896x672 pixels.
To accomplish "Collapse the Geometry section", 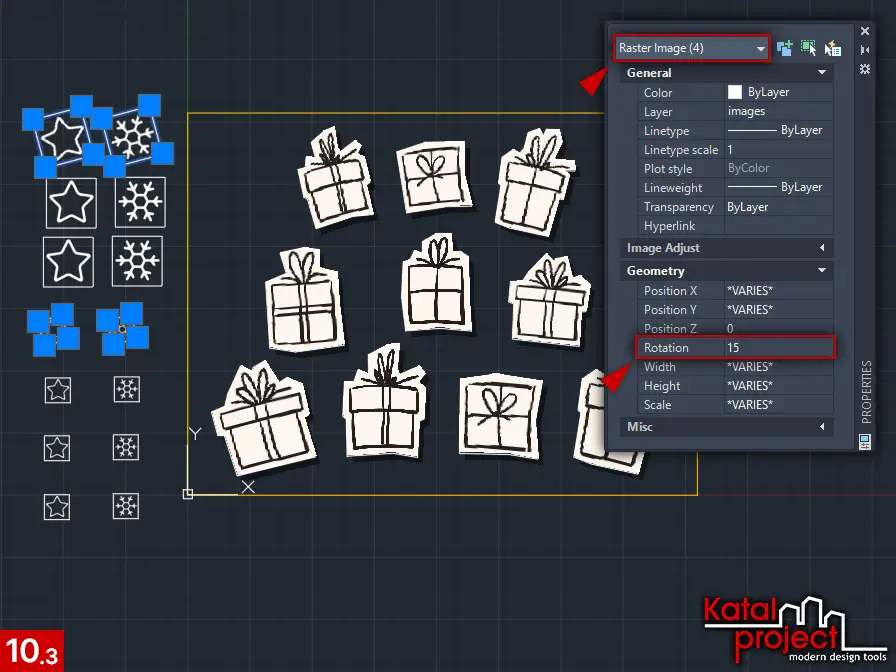I will click(822, 271).
